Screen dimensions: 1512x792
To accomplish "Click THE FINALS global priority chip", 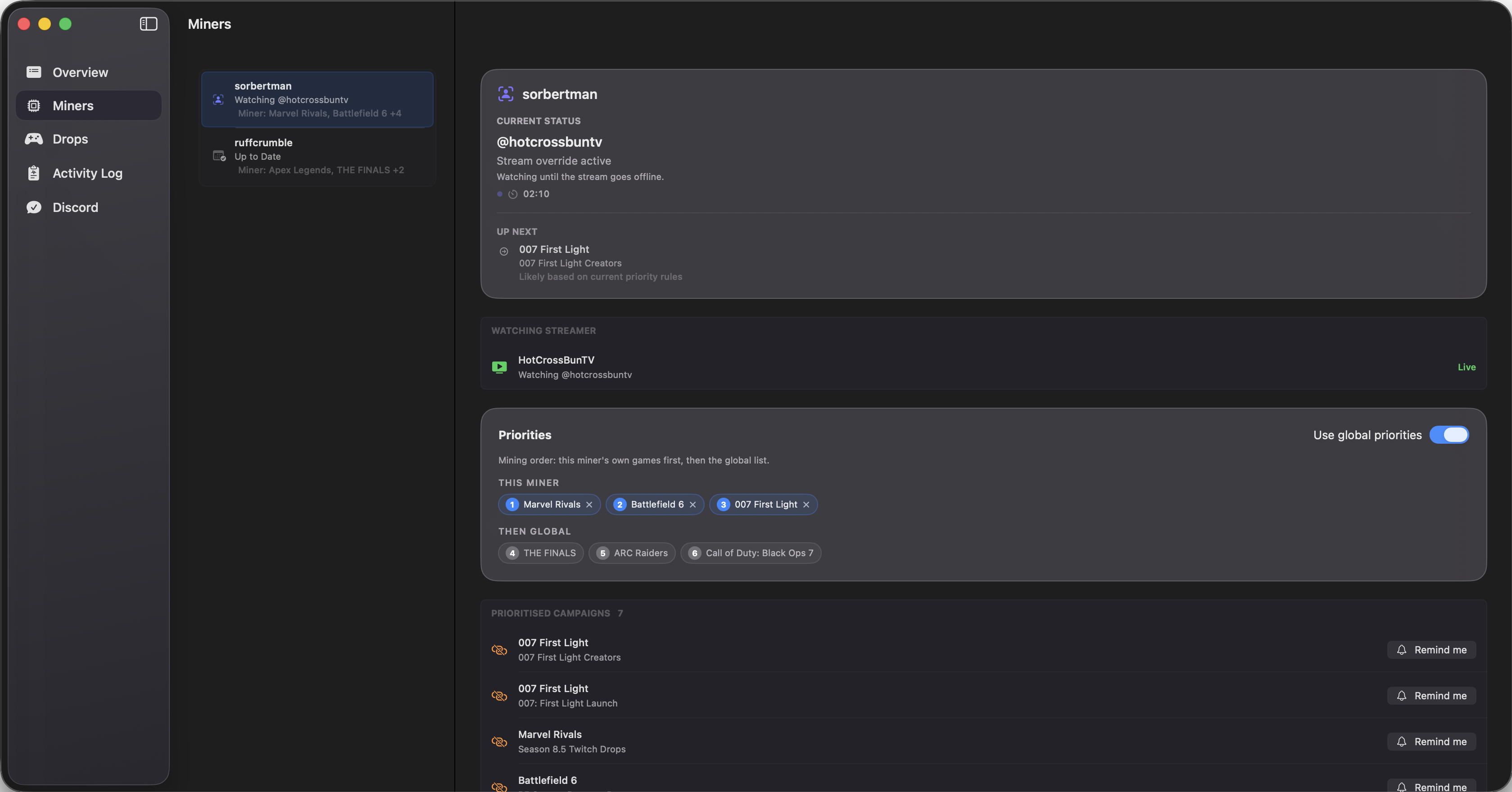I will [x=541, y=553].
